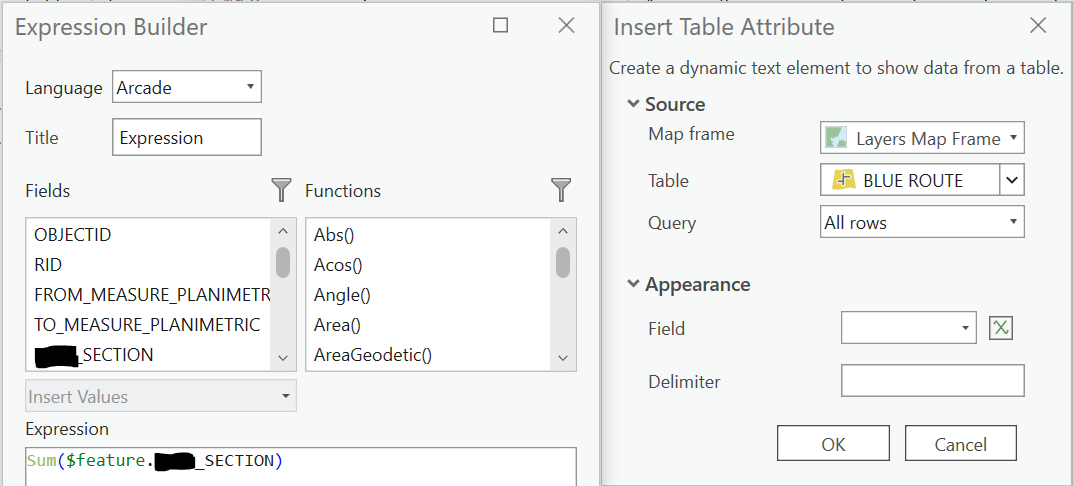The width and height of the screenshot is (1073, 486).
Task: Select the OBJECTID field
Action: [73, 235]
